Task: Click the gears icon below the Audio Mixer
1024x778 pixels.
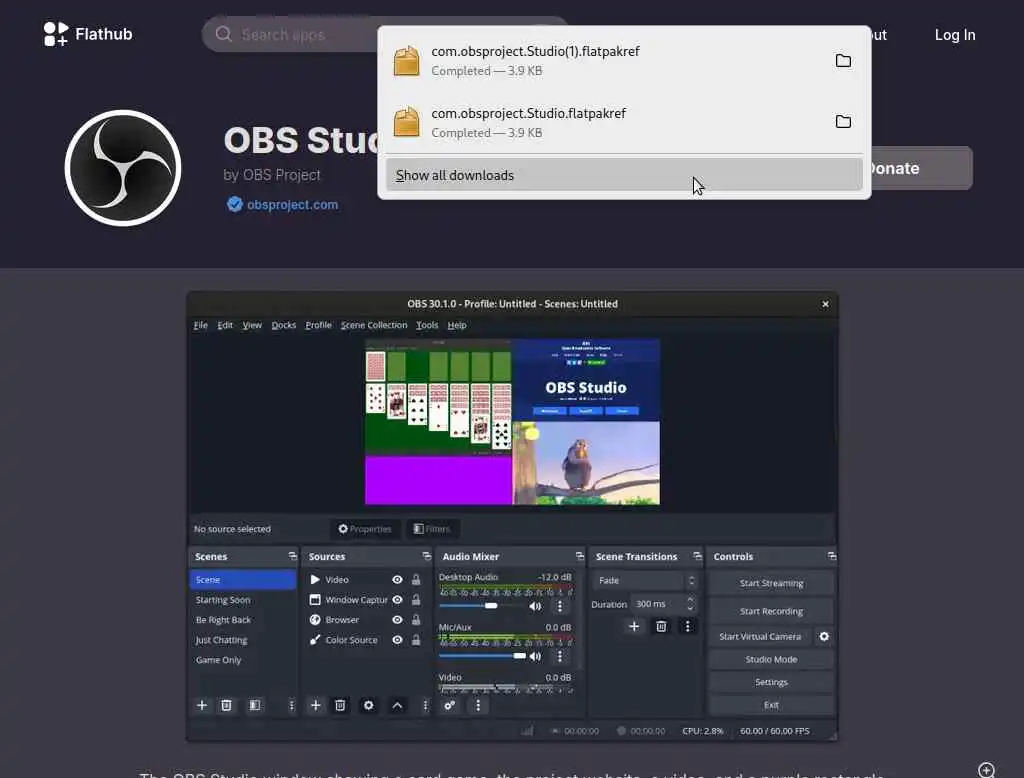Action: point(449,705)
